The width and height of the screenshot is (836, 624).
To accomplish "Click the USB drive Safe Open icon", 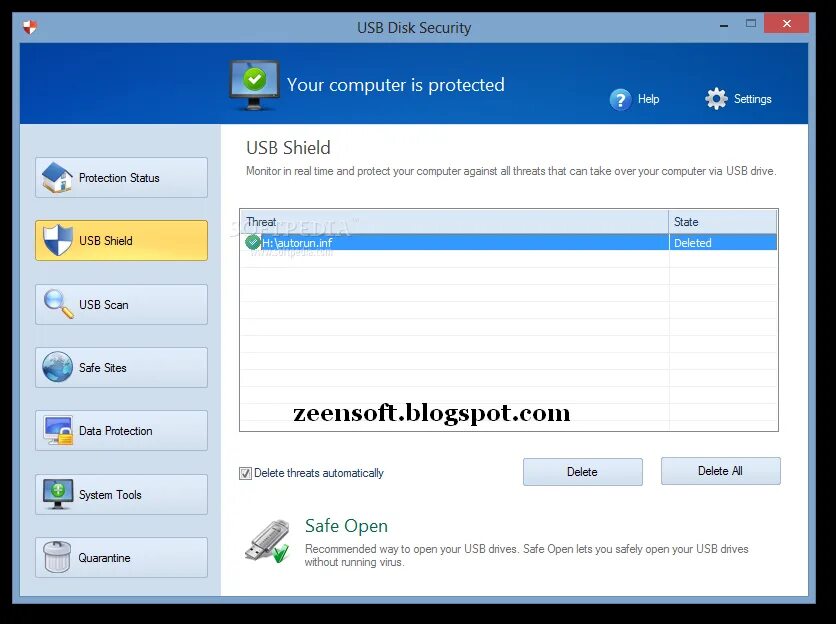I will [x=268, y=541].
